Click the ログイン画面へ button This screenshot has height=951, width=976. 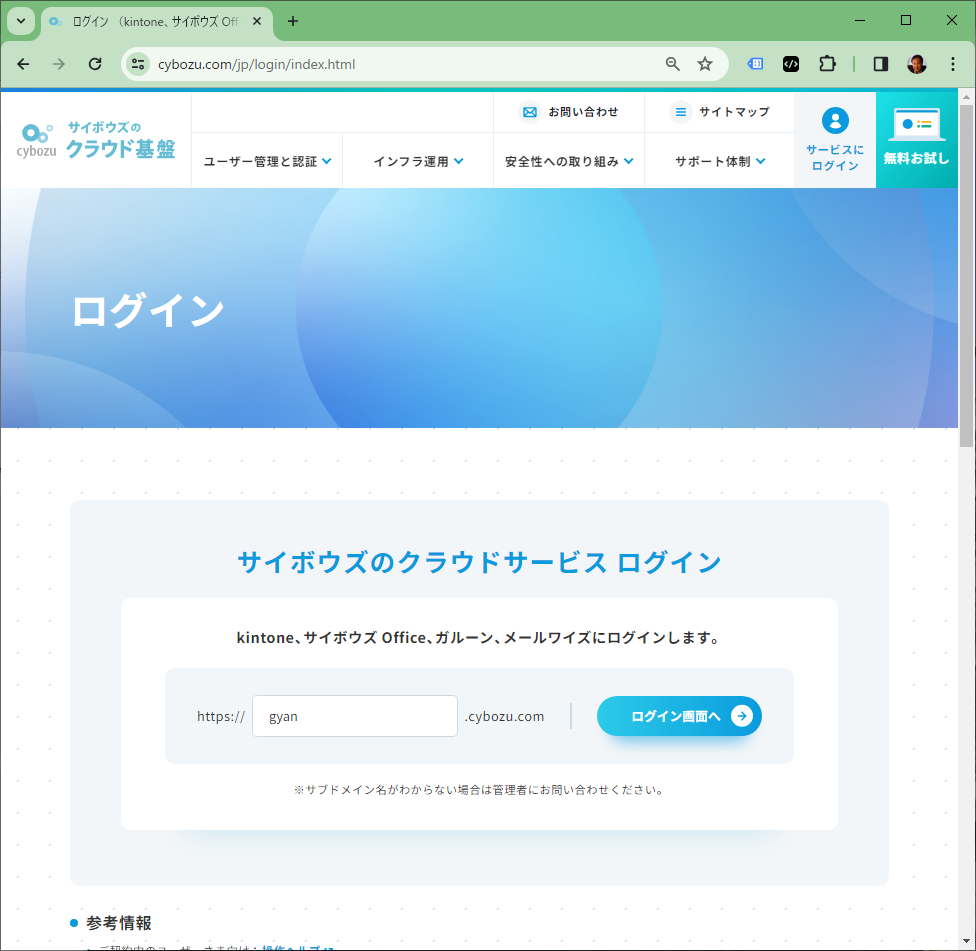click(x=679, y=716)
